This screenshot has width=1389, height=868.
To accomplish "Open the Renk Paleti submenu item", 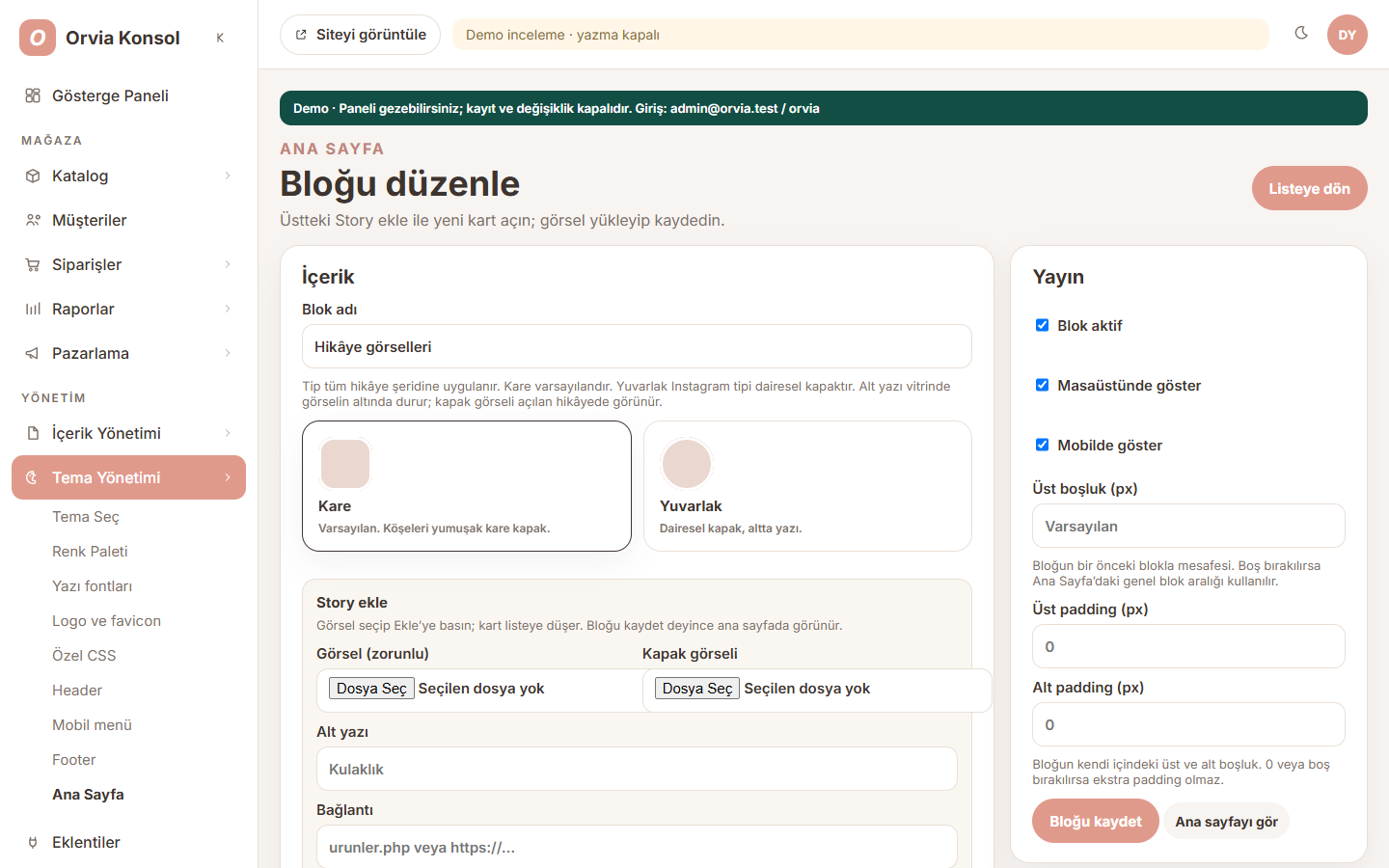I will click(90, 552).
